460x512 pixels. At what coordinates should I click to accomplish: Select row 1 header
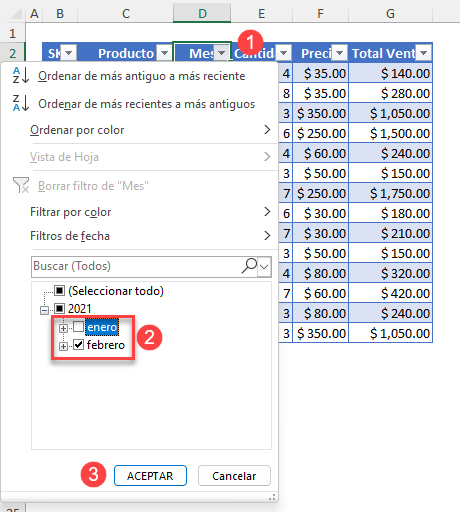[13, 33]
